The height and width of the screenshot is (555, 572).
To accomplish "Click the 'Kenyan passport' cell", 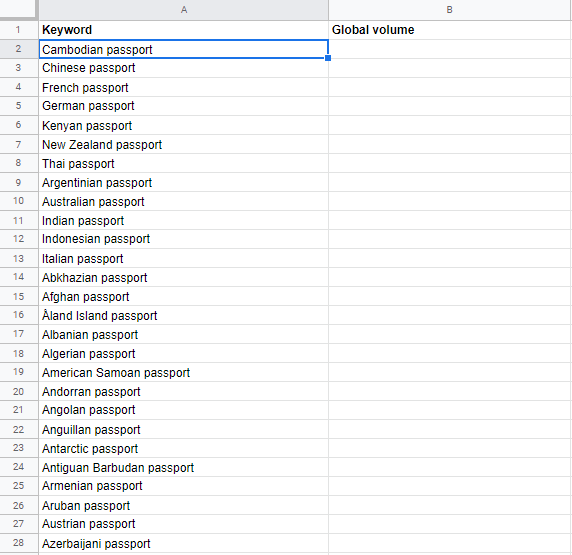I will tap(183, 125).
